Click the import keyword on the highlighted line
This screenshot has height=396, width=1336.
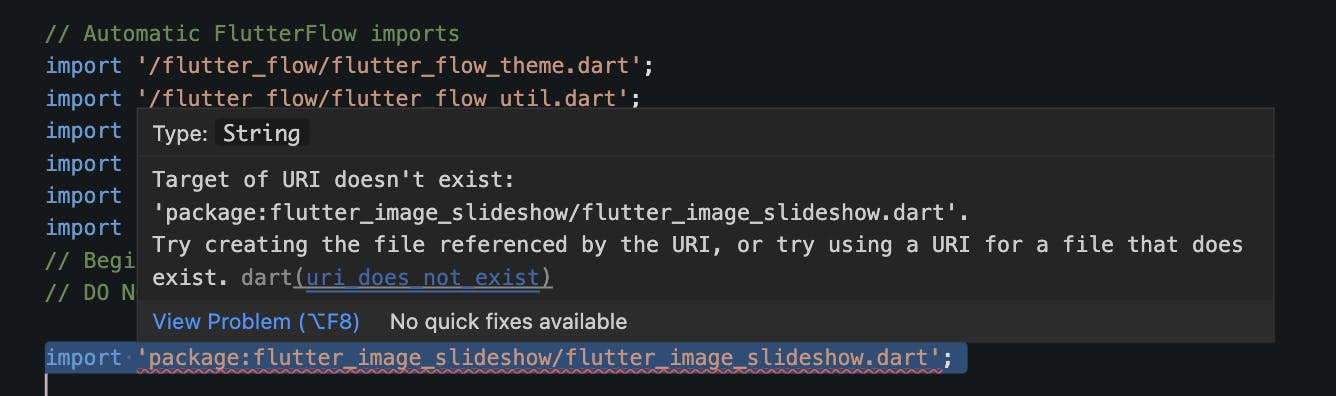point(83,357)
